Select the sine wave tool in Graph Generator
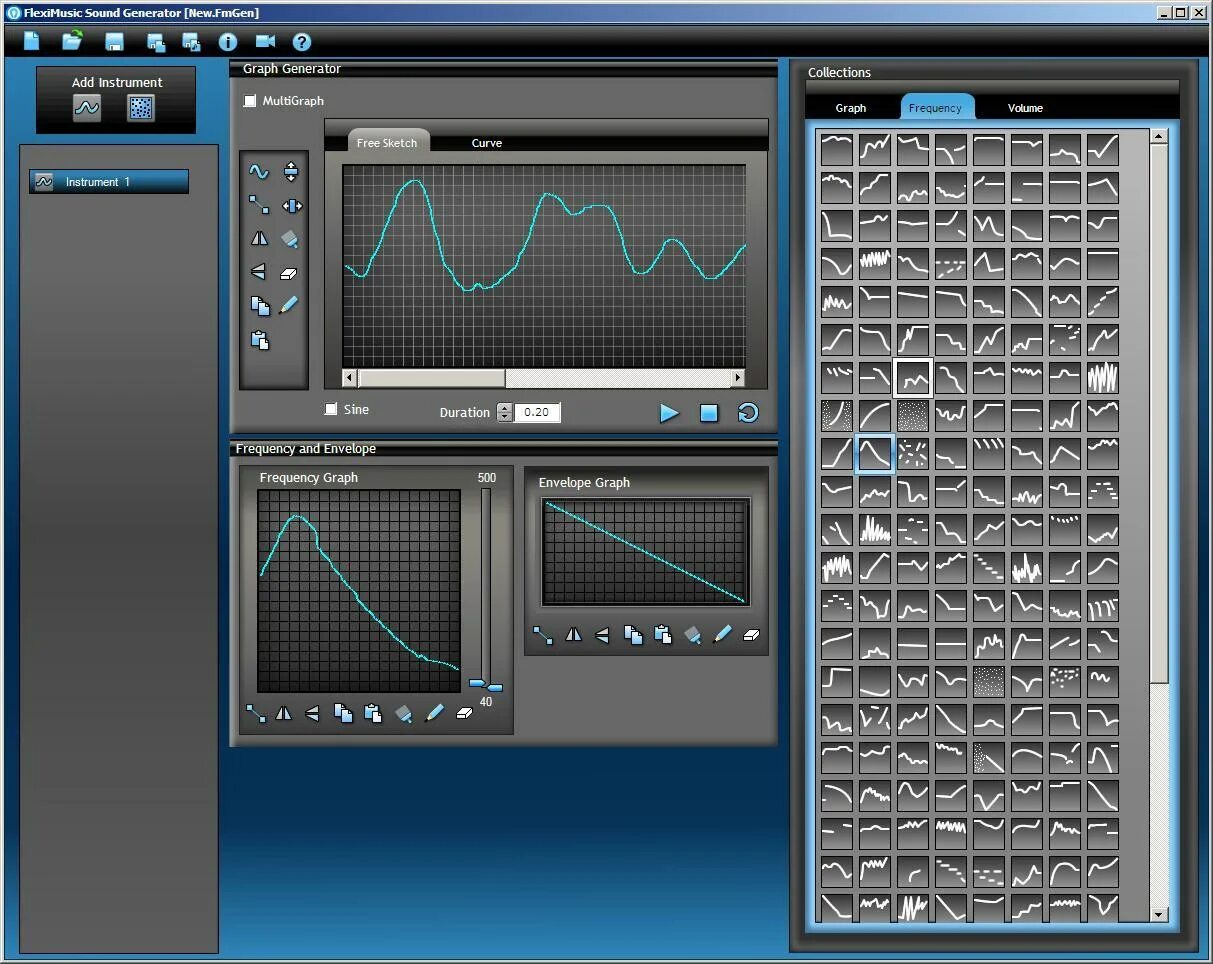The image size is (1213, 964). pyautogui.click(x=259, y=172)
